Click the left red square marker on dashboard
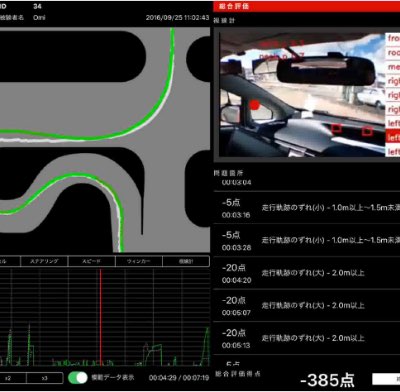The width and height of the screenshot is (400, 392). [337, 128]
